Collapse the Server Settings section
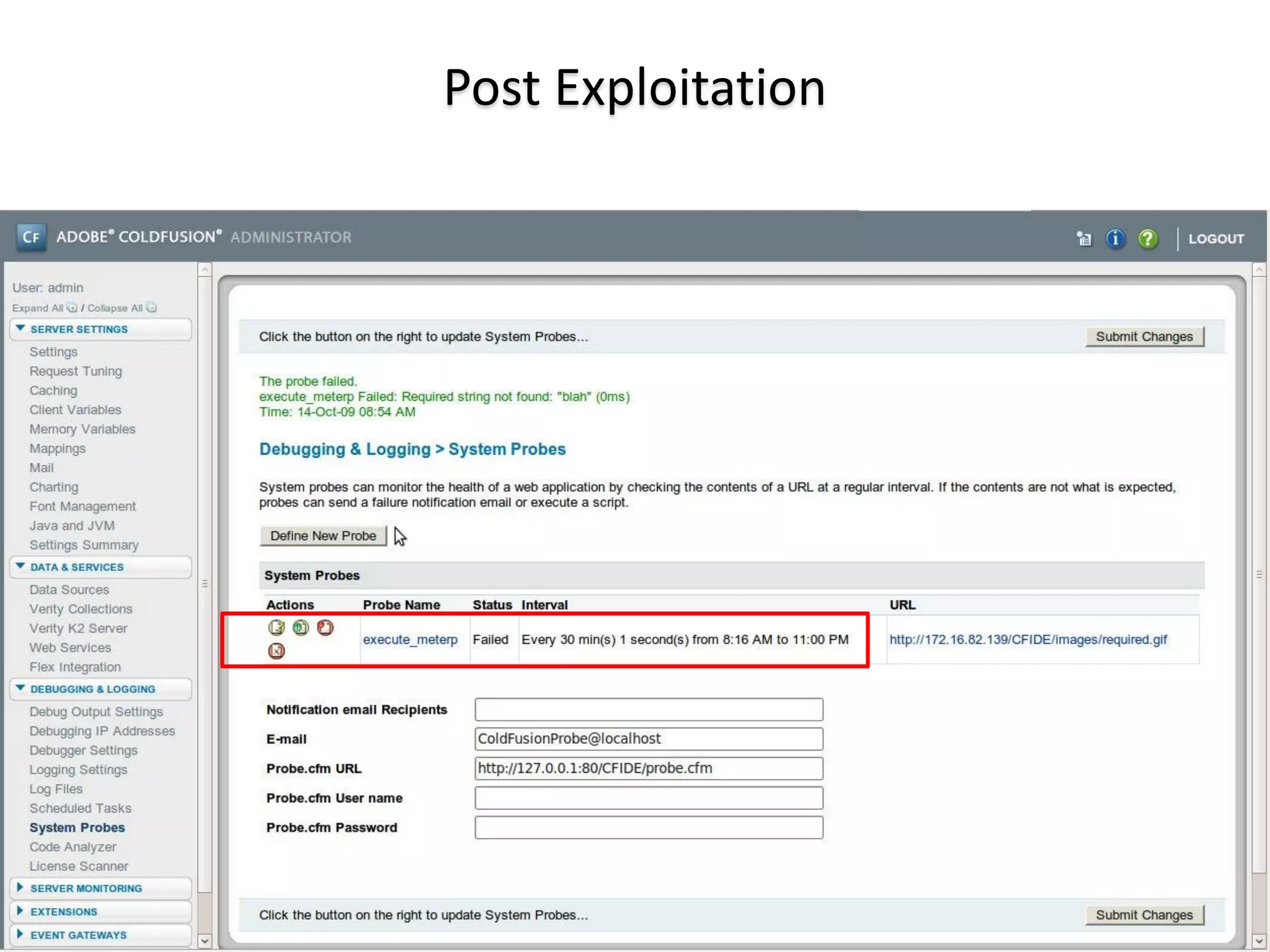This screenshot has width=1270, height=952. pos(100,329)
